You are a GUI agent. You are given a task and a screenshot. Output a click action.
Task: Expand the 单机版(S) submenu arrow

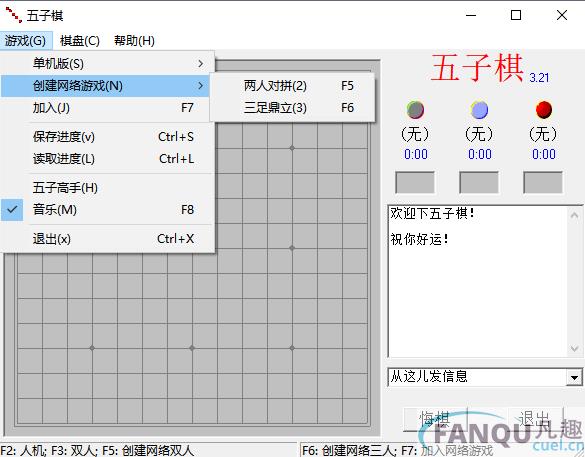[201, 64]
